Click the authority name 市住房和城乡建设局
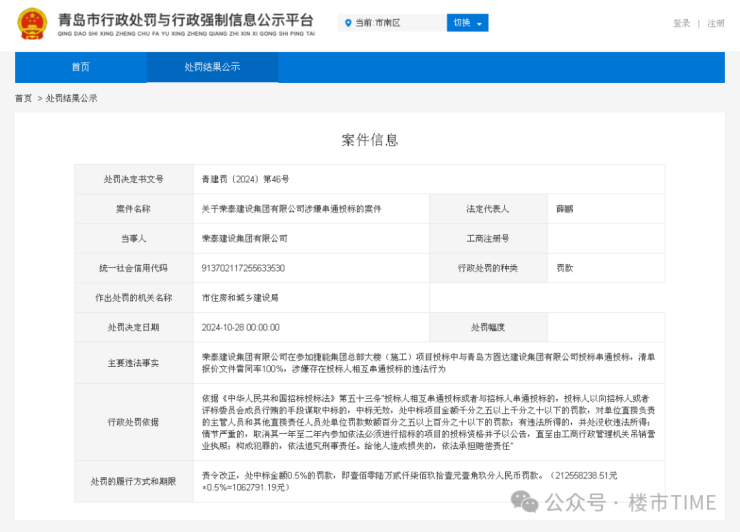 pos(240,297)
